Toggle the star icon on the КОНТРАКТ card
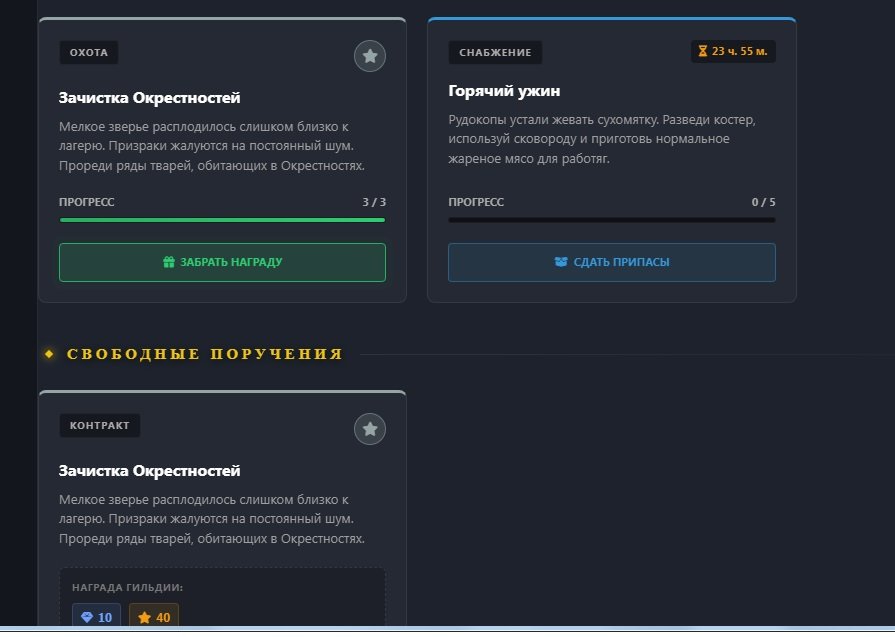The image size is (895, 637). coord(370,429)
